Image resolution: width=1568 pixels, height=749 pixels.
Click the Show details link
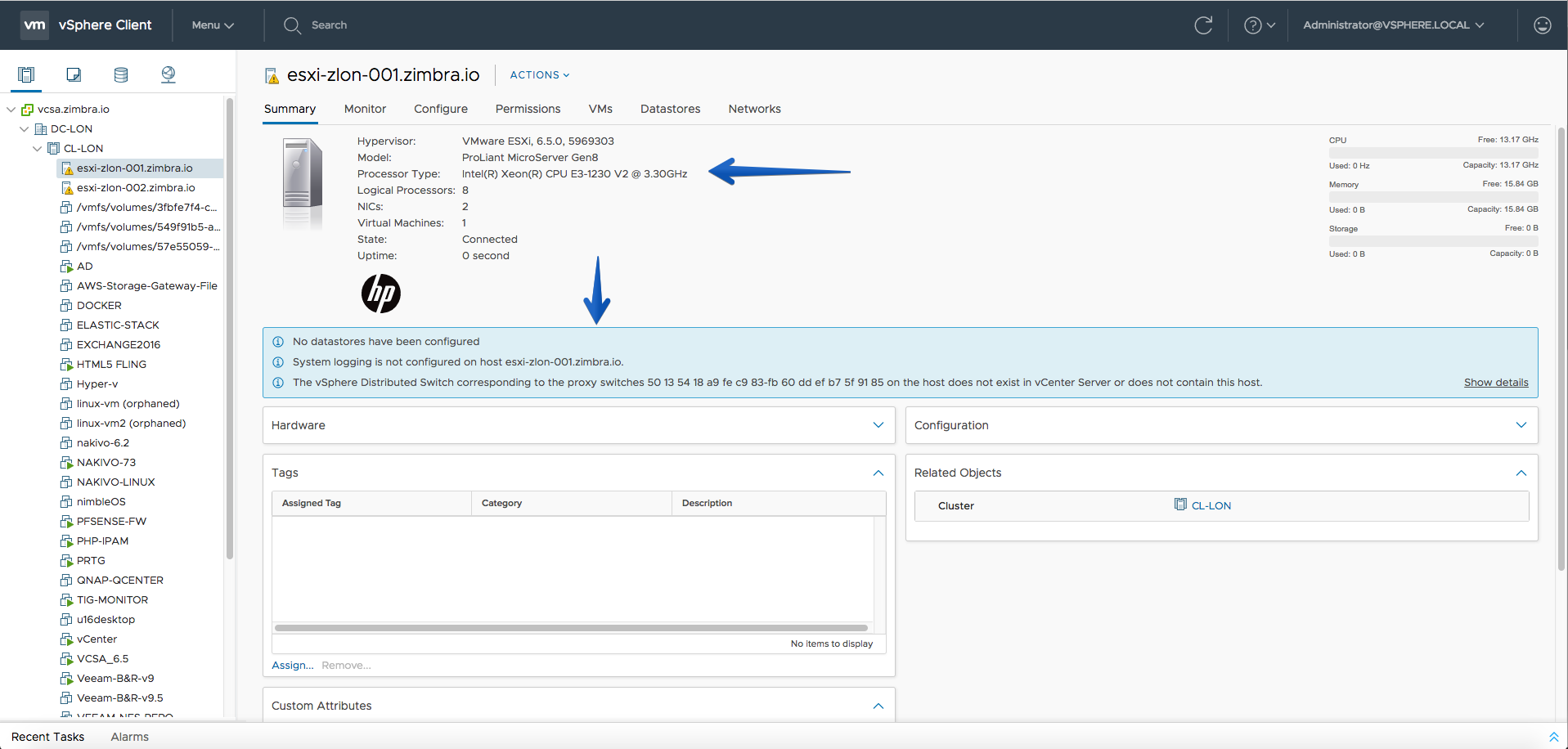click(x=1496, y=383)
